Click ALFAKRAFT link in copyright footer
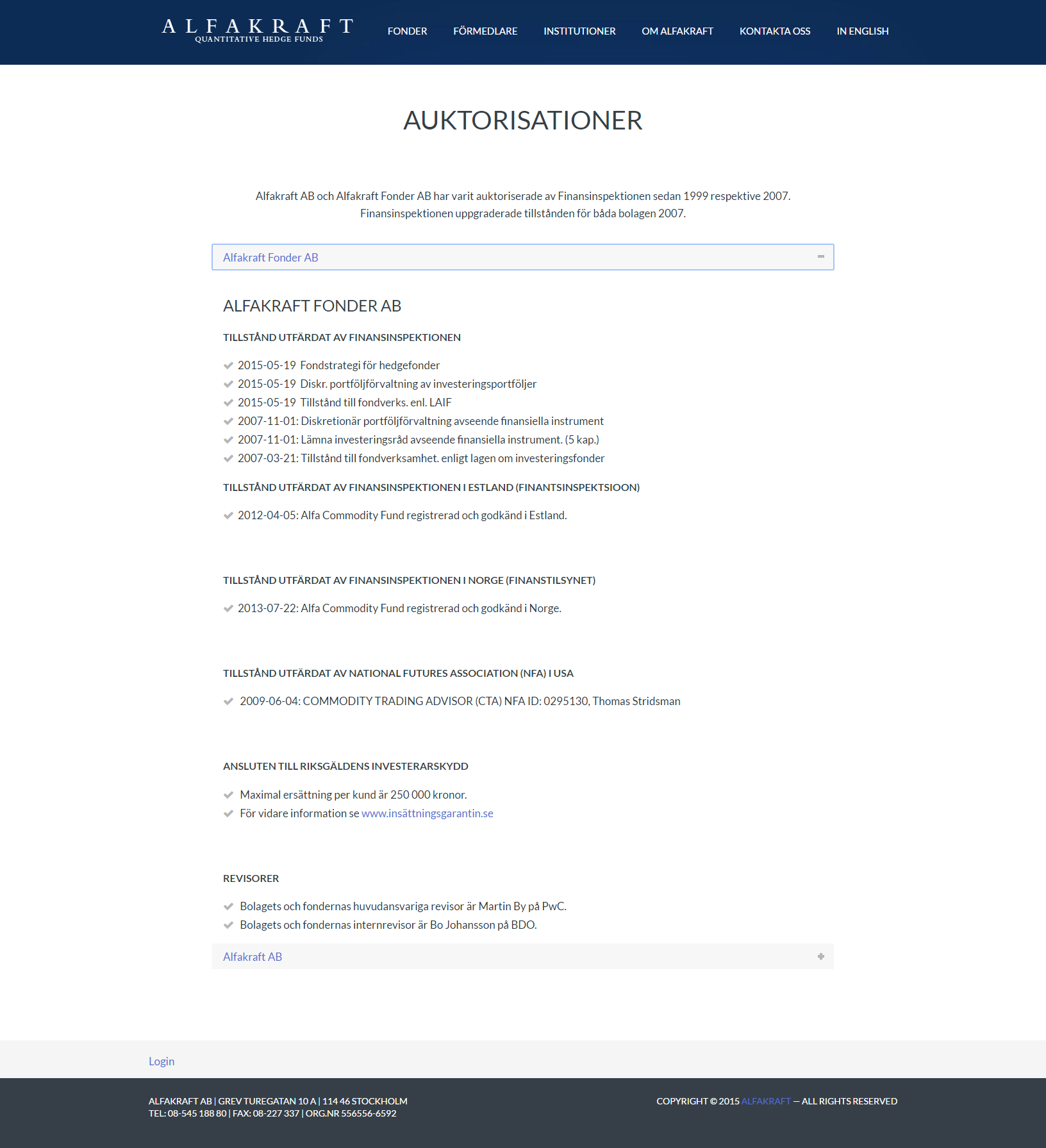This screenshot has width=1046, height=1148. click(766, 1101)
